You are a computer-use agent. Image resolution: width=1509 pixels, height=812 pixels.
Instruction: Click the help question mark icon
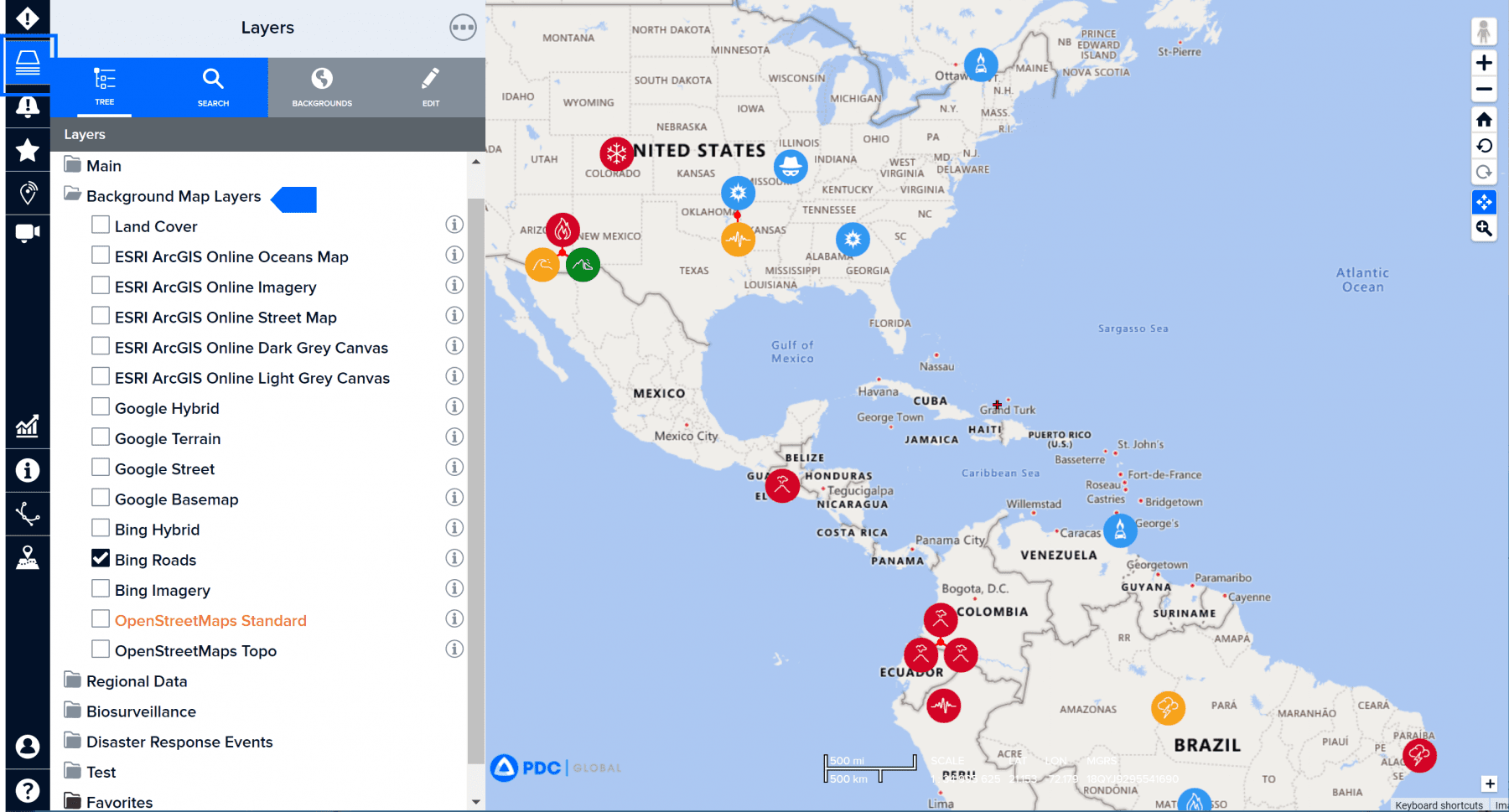pos(28,790)
